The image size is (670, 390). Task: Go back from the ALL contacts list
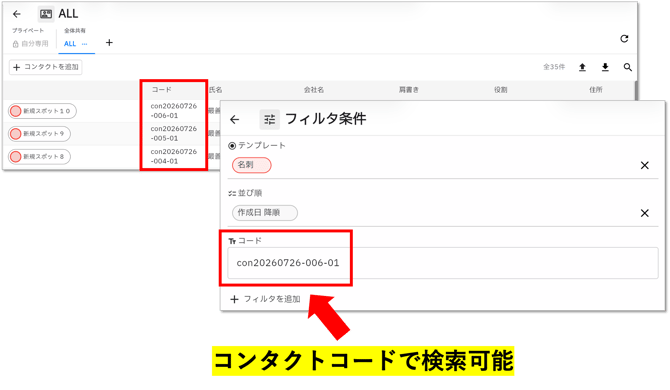17,14
